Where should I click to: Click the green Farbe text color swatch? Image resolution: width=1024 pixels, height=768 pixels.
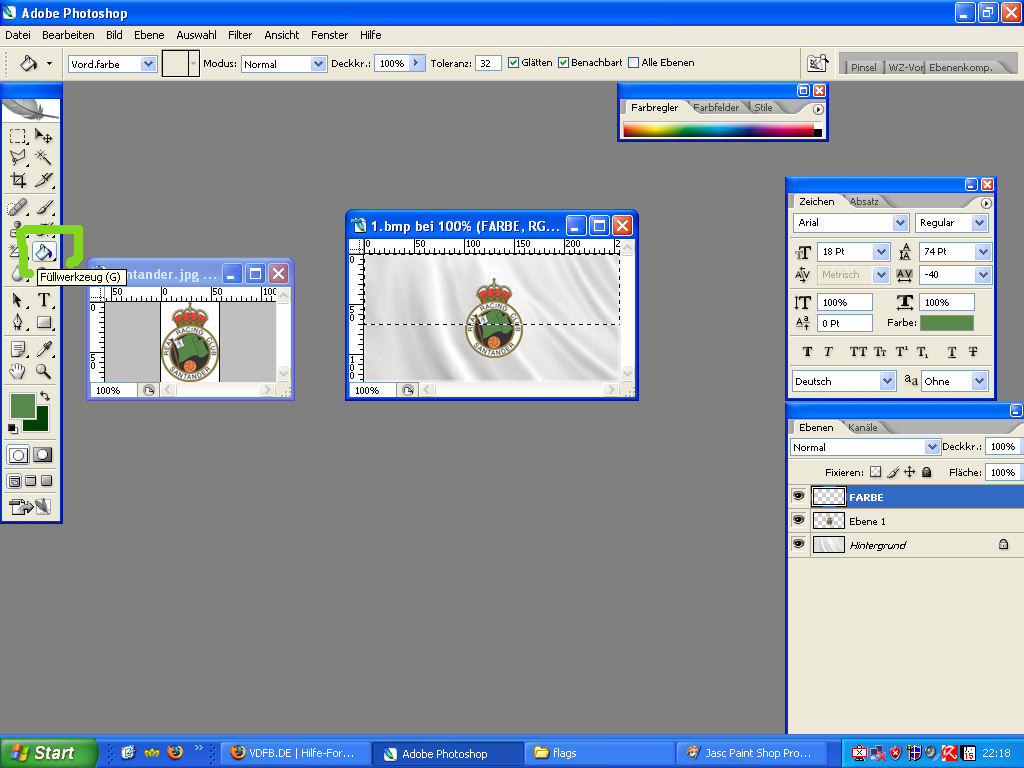pos(946,323)
